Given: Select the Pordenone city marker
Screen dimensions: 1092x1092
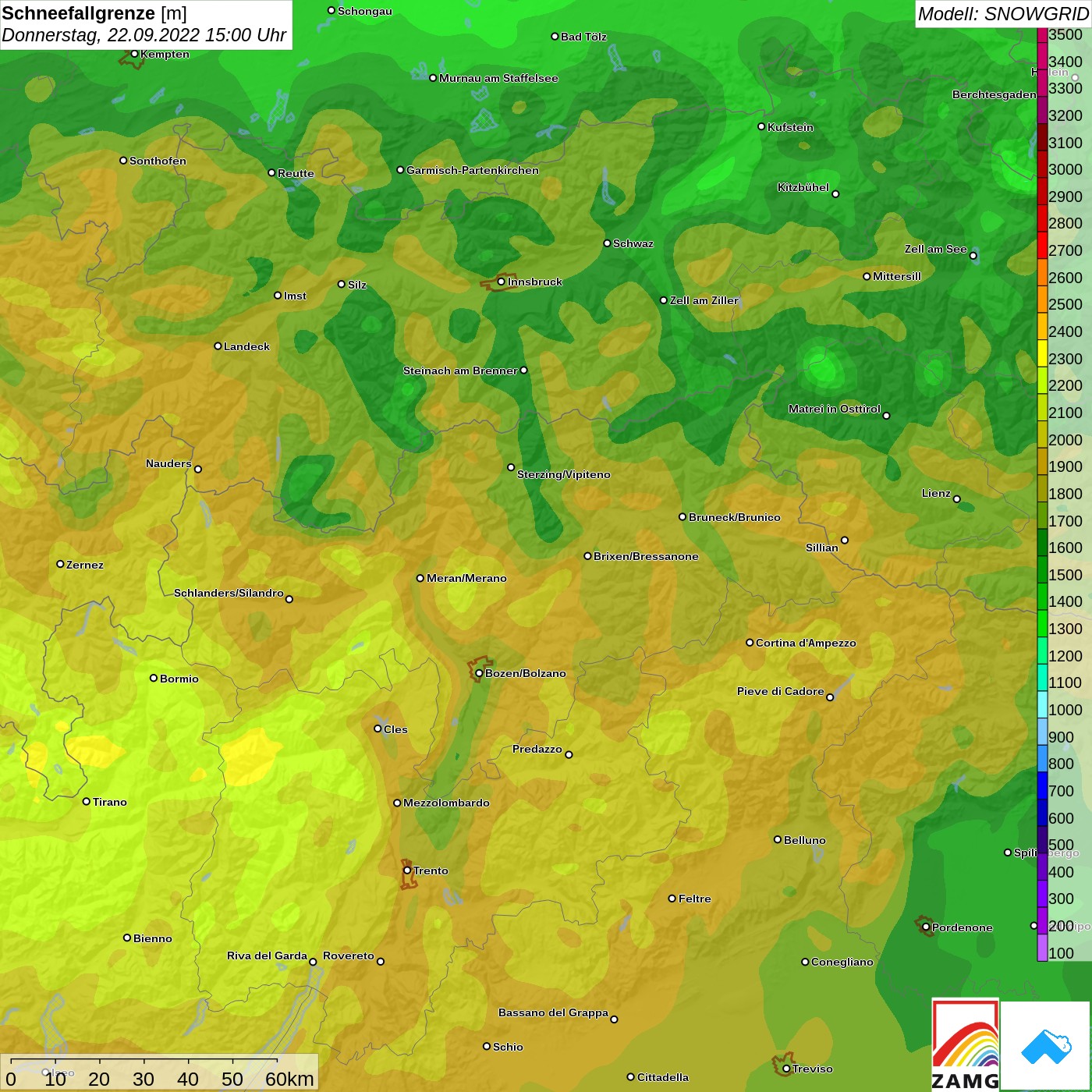Looking at the screenshot, I should point(926,927).
